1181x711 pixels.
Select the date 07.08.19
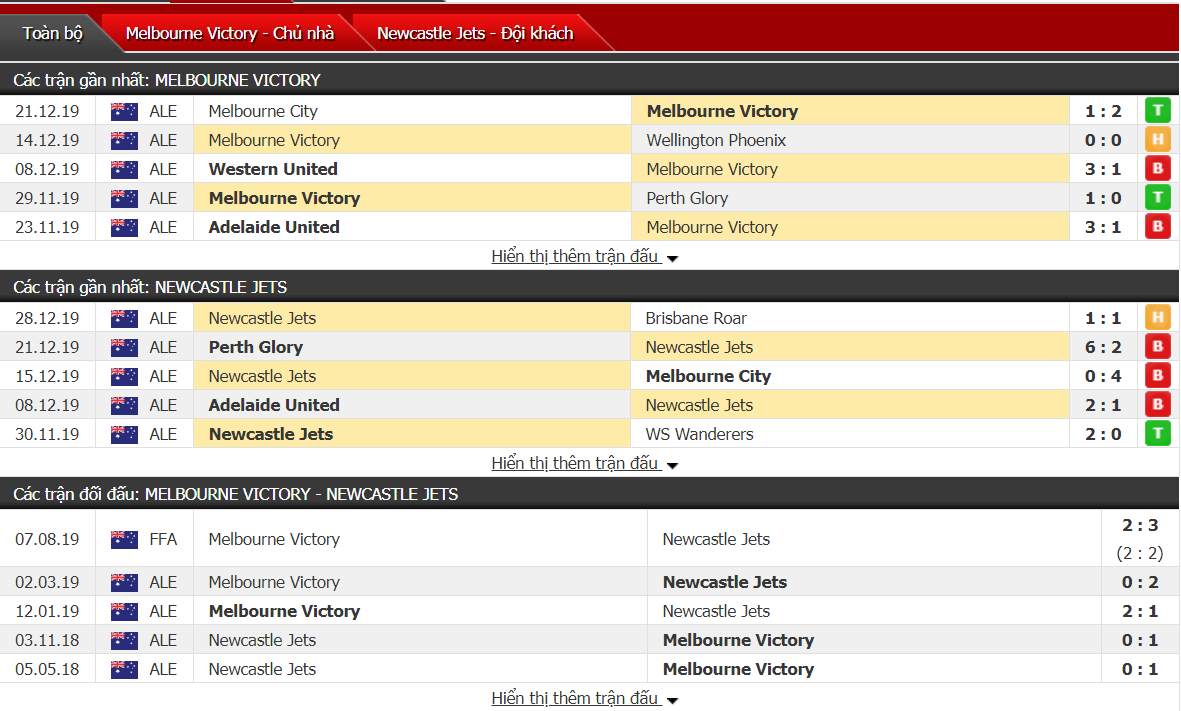tap(47, 539)
